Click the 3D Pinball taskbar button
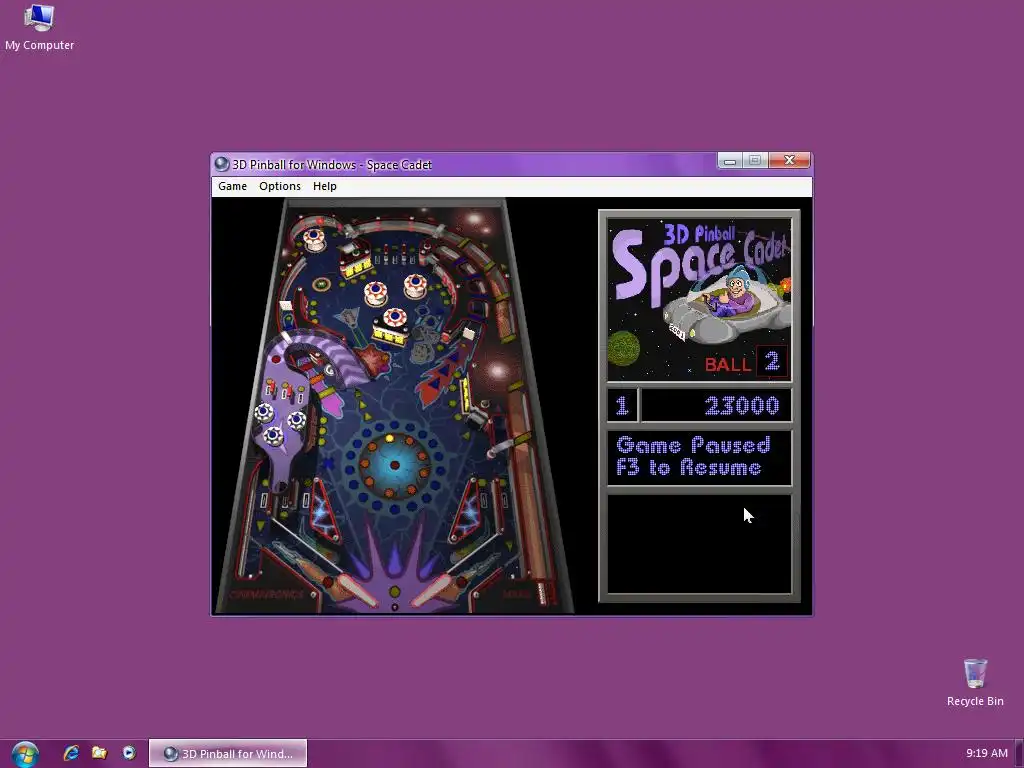 tap(228, 753)
